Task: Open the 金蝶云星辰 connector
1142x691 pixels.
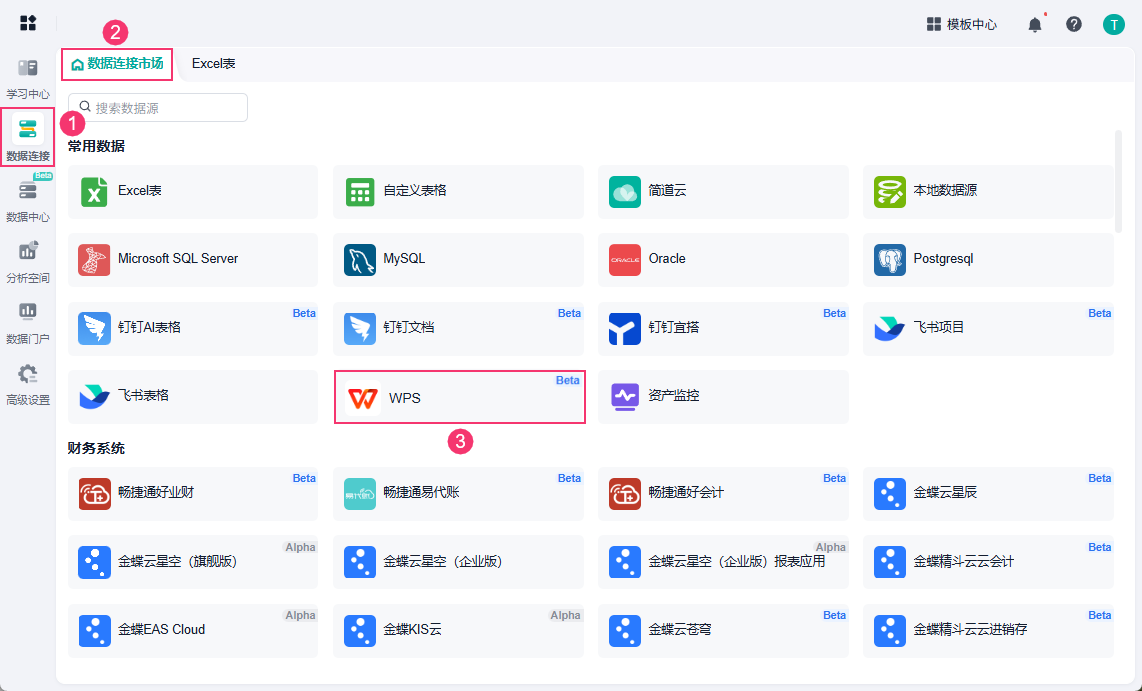Action: pyautogui.click(x=988, y=494)
